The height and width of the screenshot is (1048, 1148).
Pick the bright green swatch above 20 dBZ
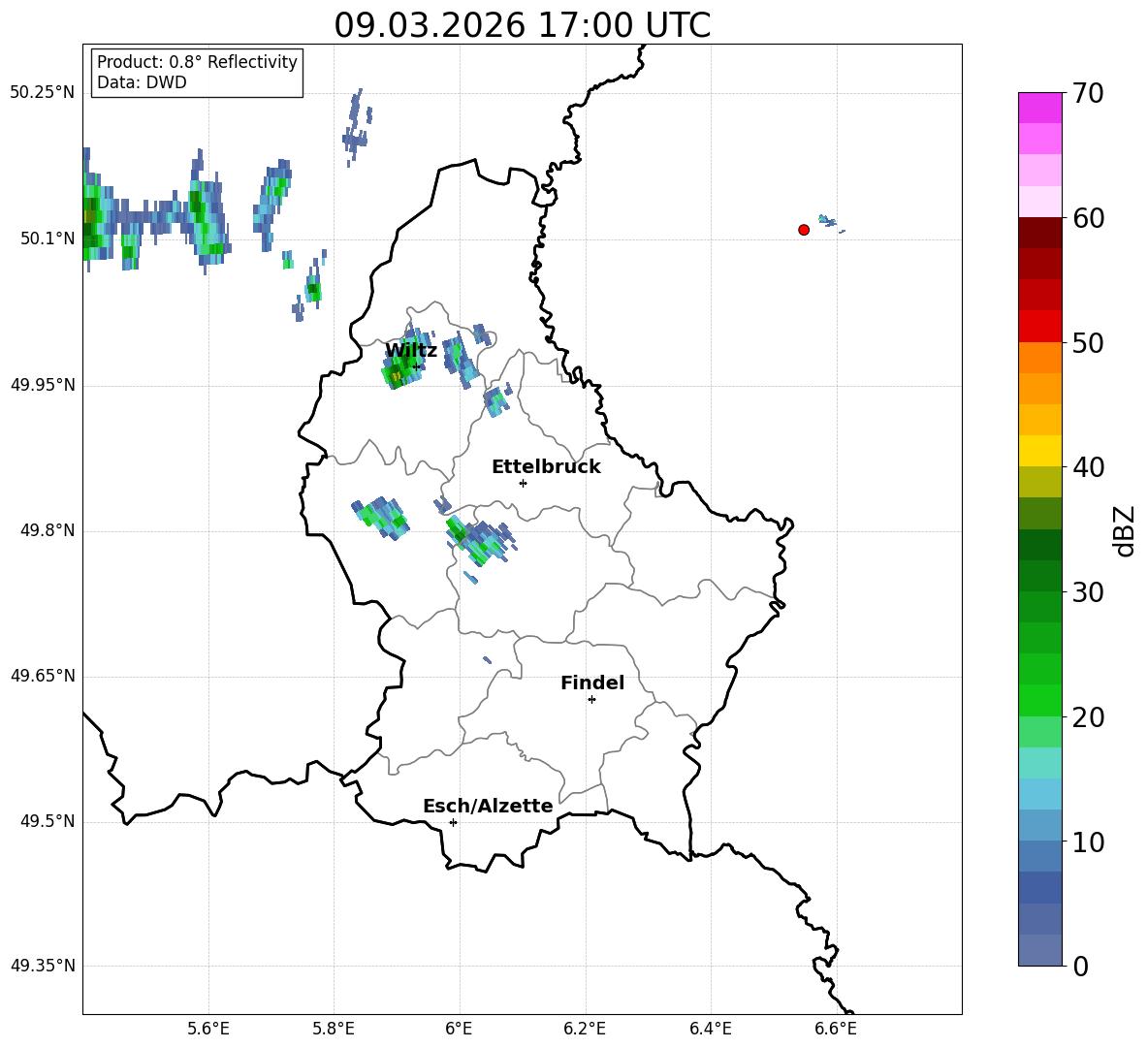[x=1039, y=700]
